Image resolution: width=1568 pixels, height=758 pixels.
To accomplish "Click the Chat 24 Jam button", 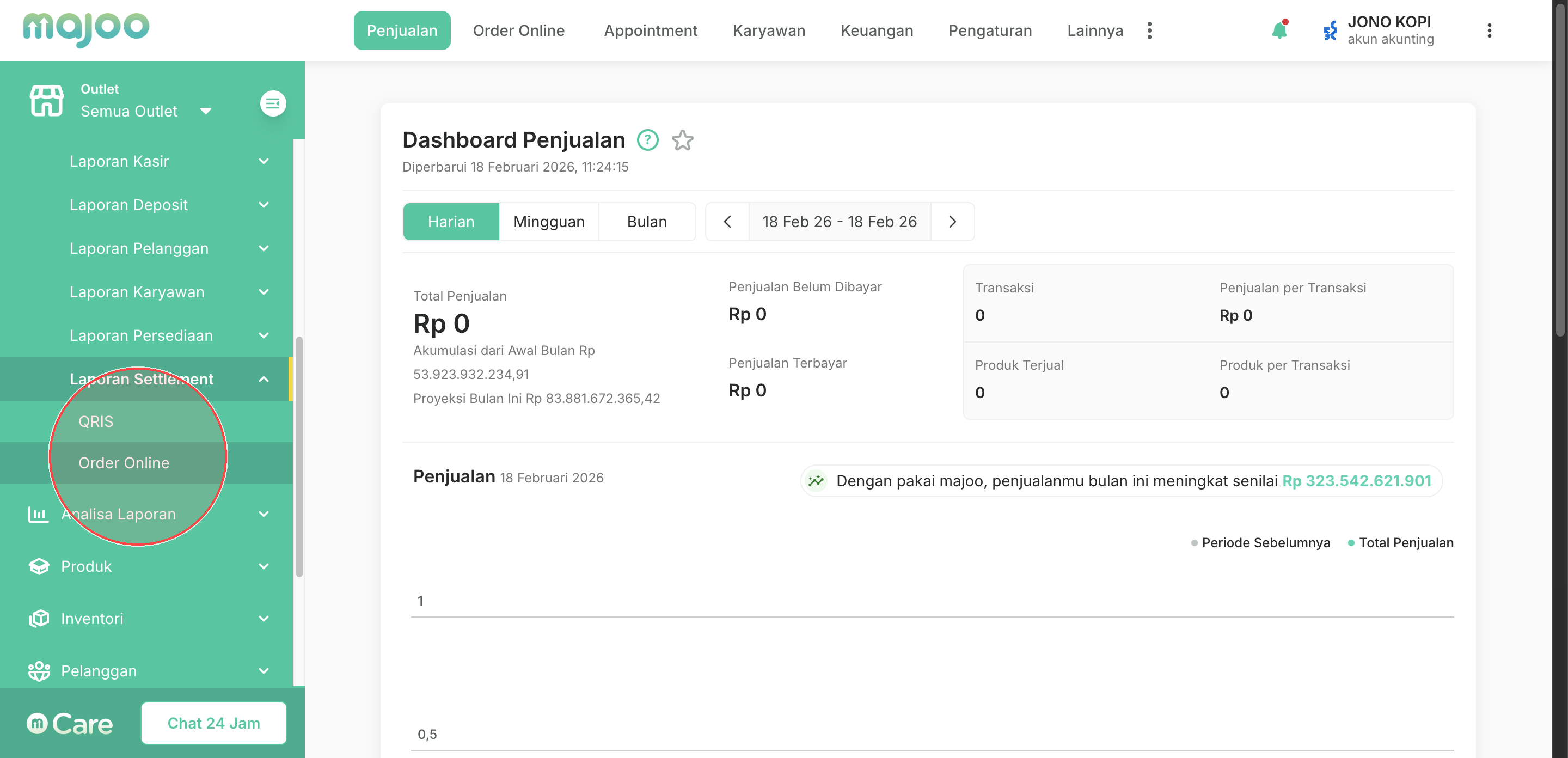I will 213,723.
